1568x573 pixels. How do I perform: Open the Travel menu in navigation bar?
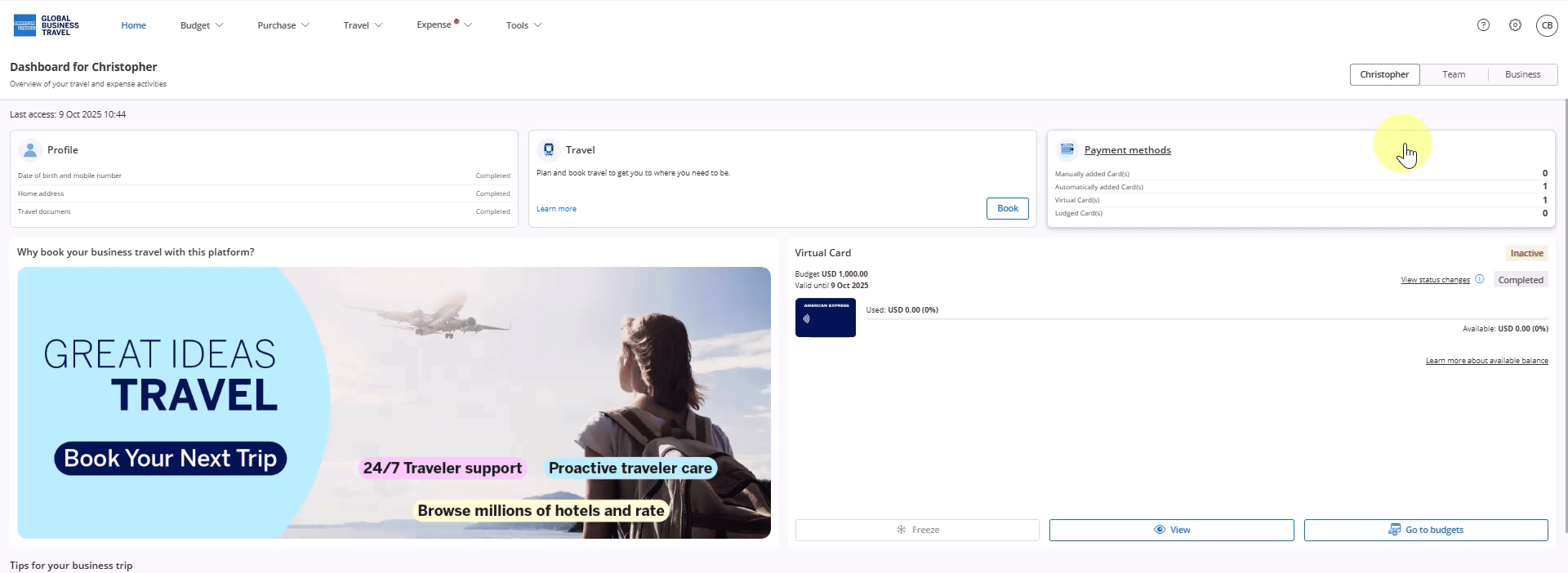pyautogui.click(x=363, y=25)
